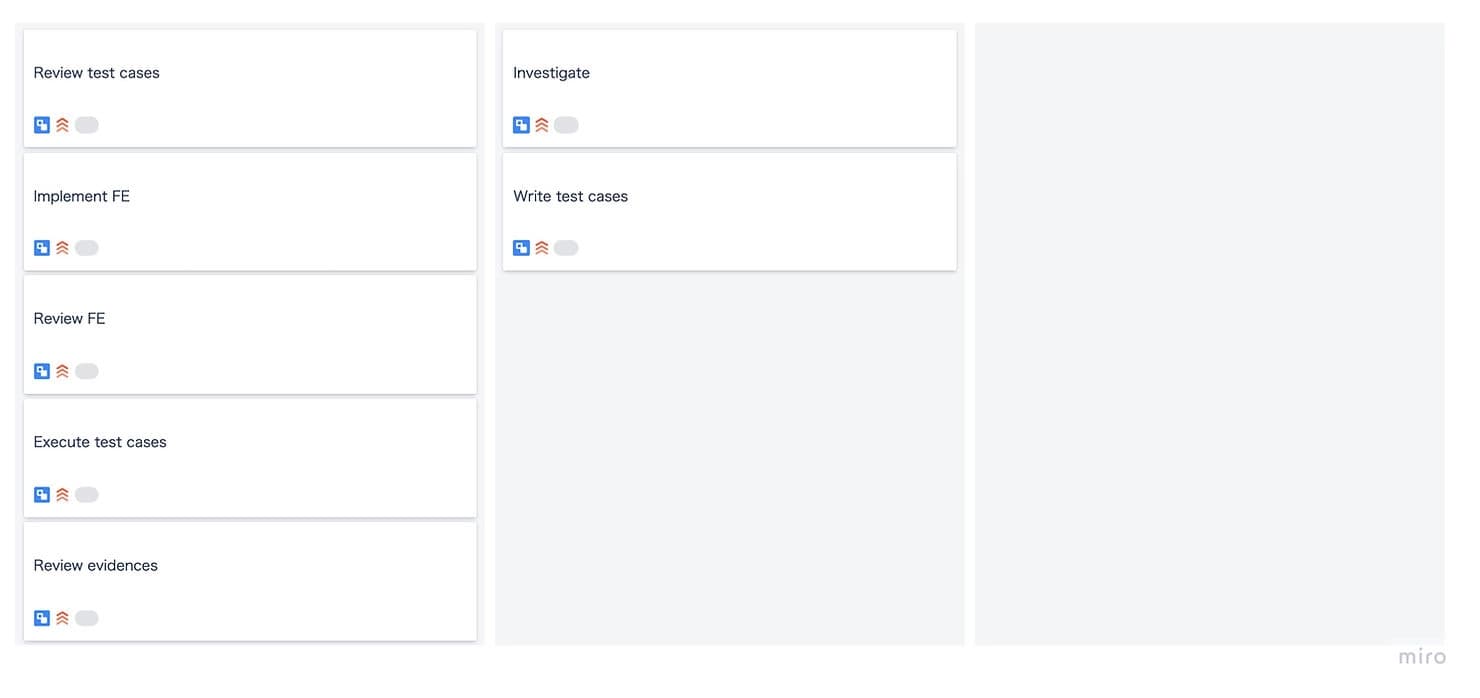Select the Execute test cases card title
Viewport: 1480px width, 698px height.
[100, 442]
